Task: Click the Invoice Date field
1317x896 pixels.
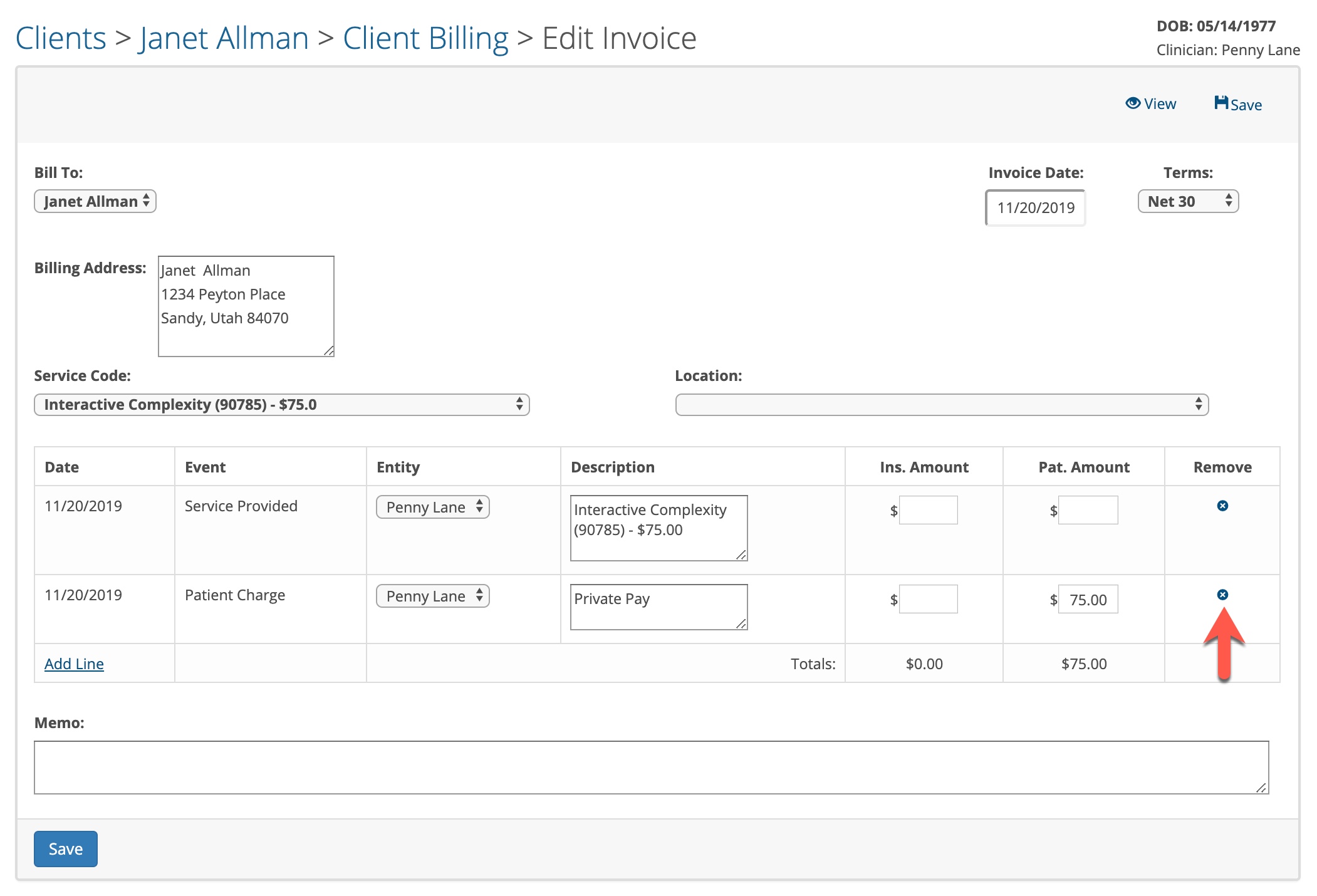Action: (1035, 208)
